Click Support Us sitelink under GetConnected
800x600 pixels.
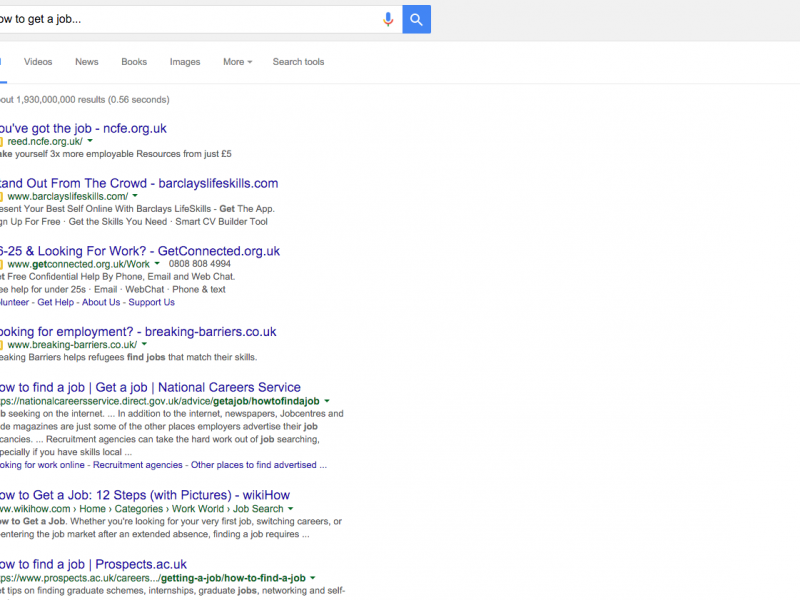152,302
